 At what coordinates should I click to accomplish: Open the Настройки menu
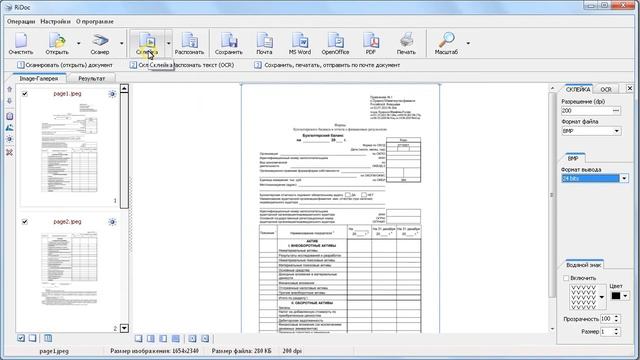pyautogui.click(x=56, y=22)
